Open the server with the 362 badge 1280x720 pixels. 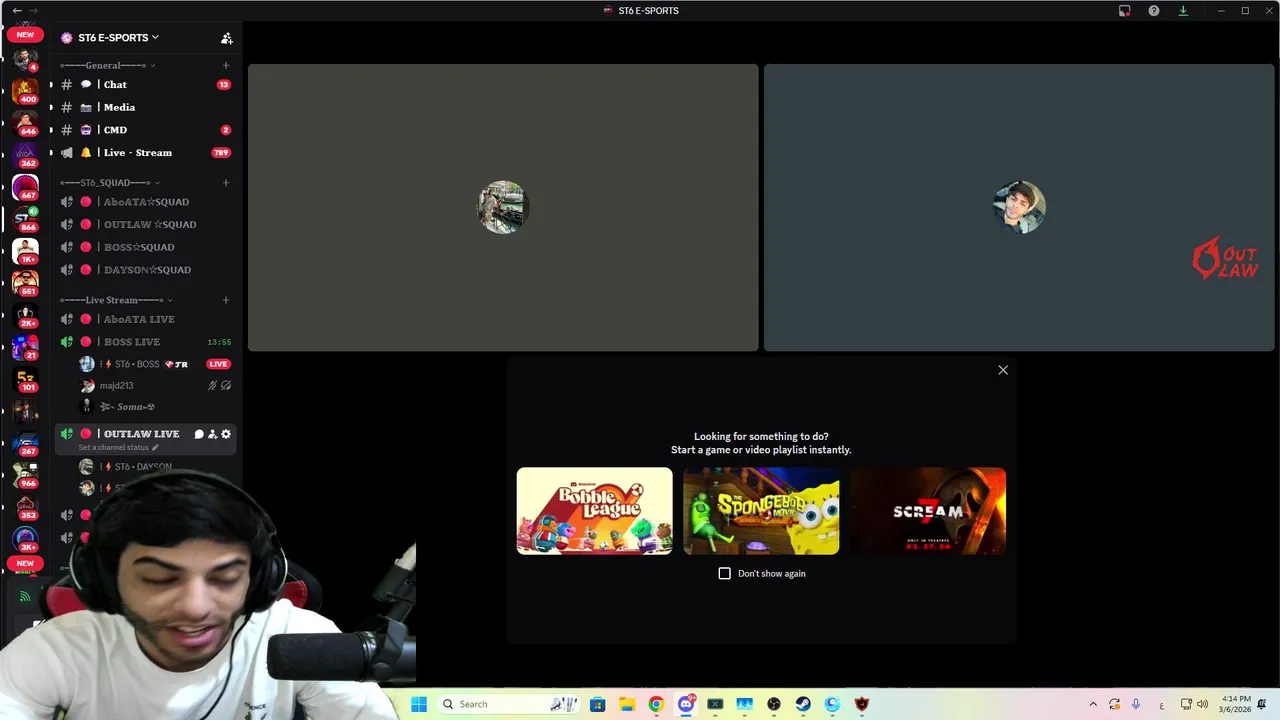(x=25, y=154)
